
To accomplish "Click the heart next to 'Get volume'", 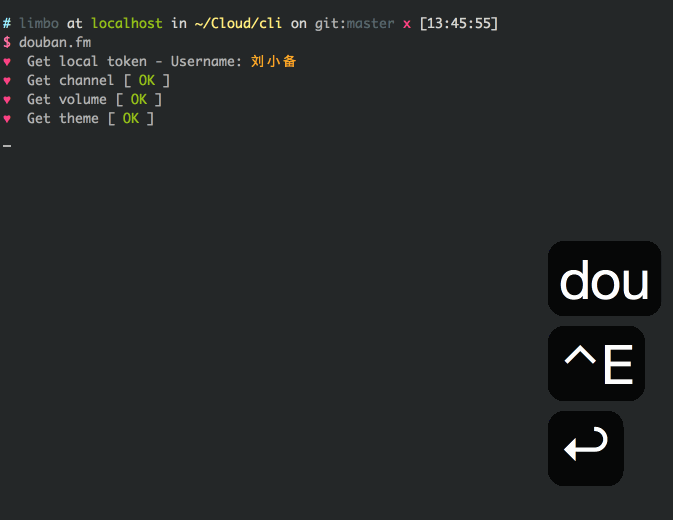I will click(x=7, y=100).
